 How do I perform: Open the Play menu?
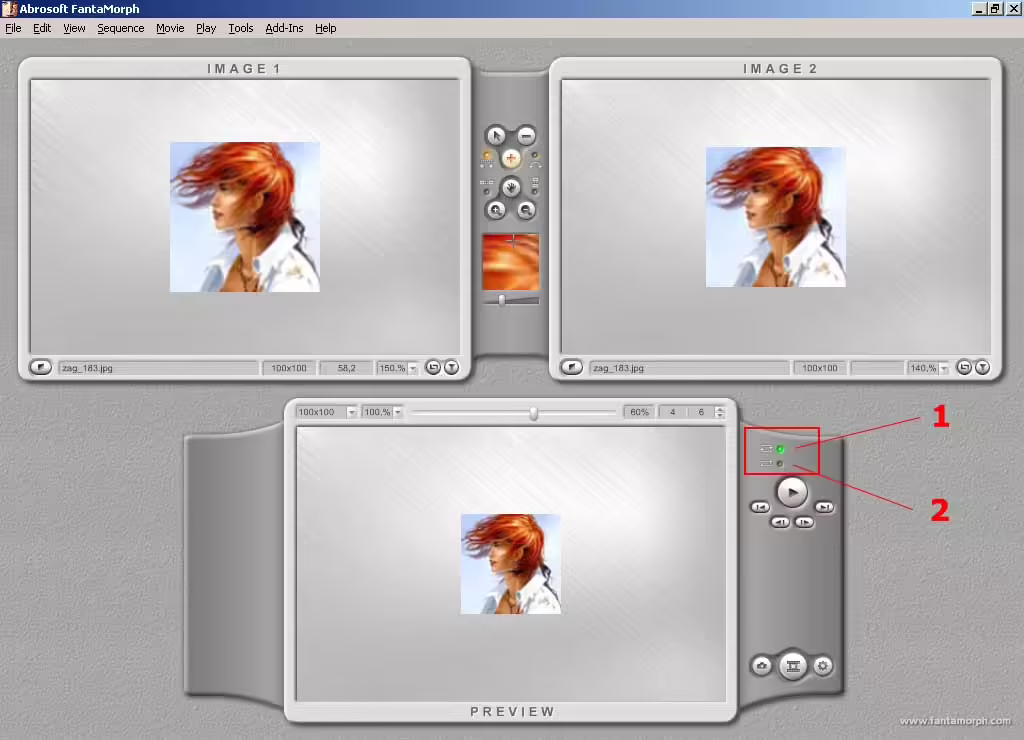(x=206, y=28)
